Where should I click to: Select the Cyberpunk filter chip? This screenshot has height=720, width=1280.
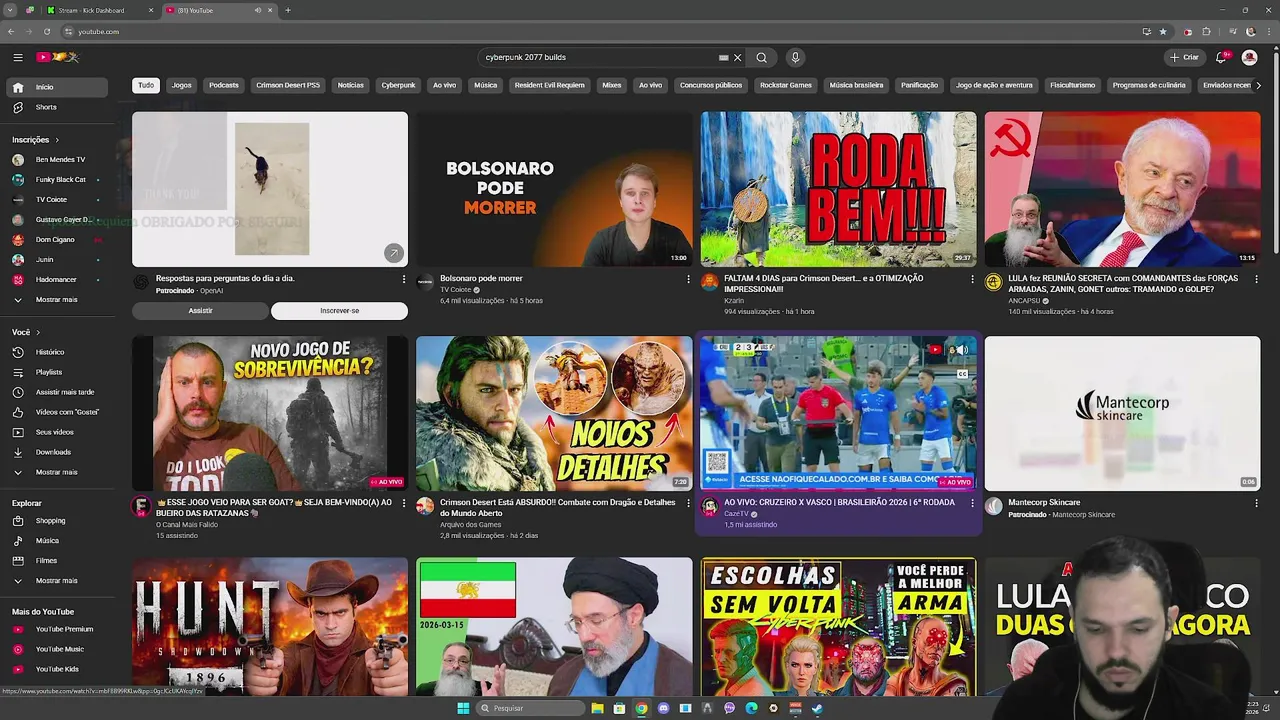(x=398, y=85)
